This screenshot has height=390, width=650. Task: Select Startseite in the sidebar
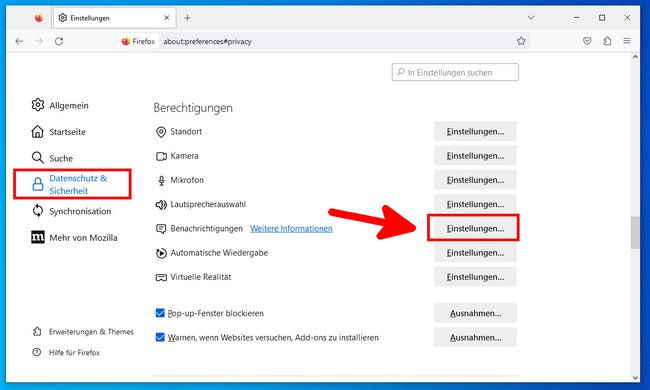pos(58,132)
